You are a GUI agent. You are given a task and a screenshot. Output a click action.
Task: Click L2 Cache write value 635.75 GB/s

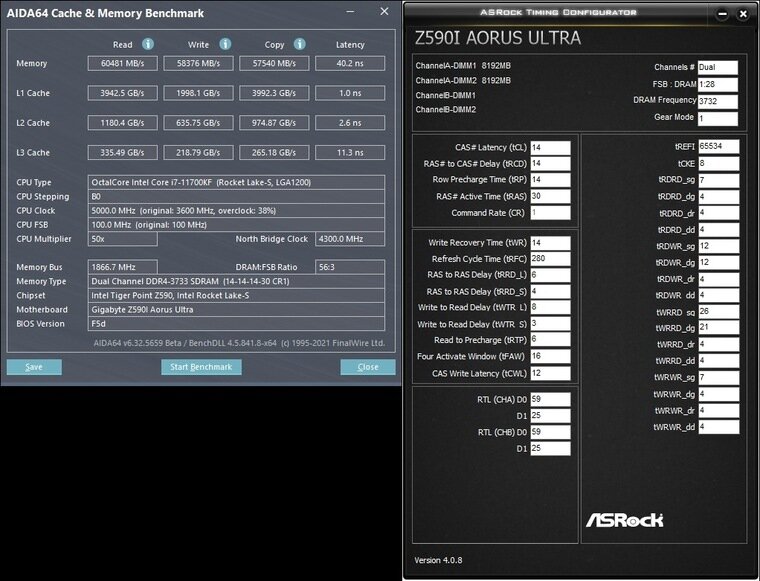pos(198,123)
